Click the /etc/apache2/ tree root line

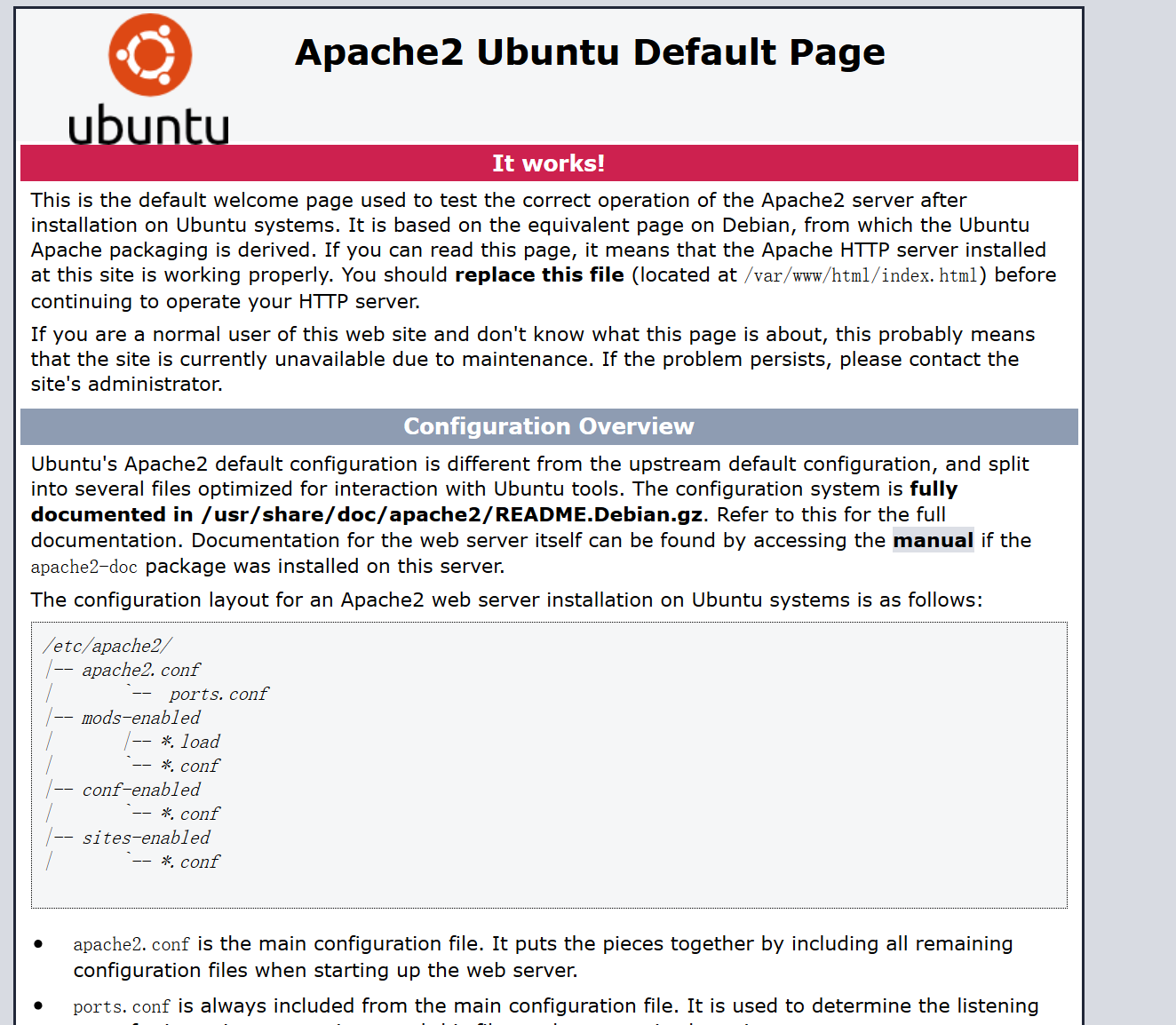[107, 646]
